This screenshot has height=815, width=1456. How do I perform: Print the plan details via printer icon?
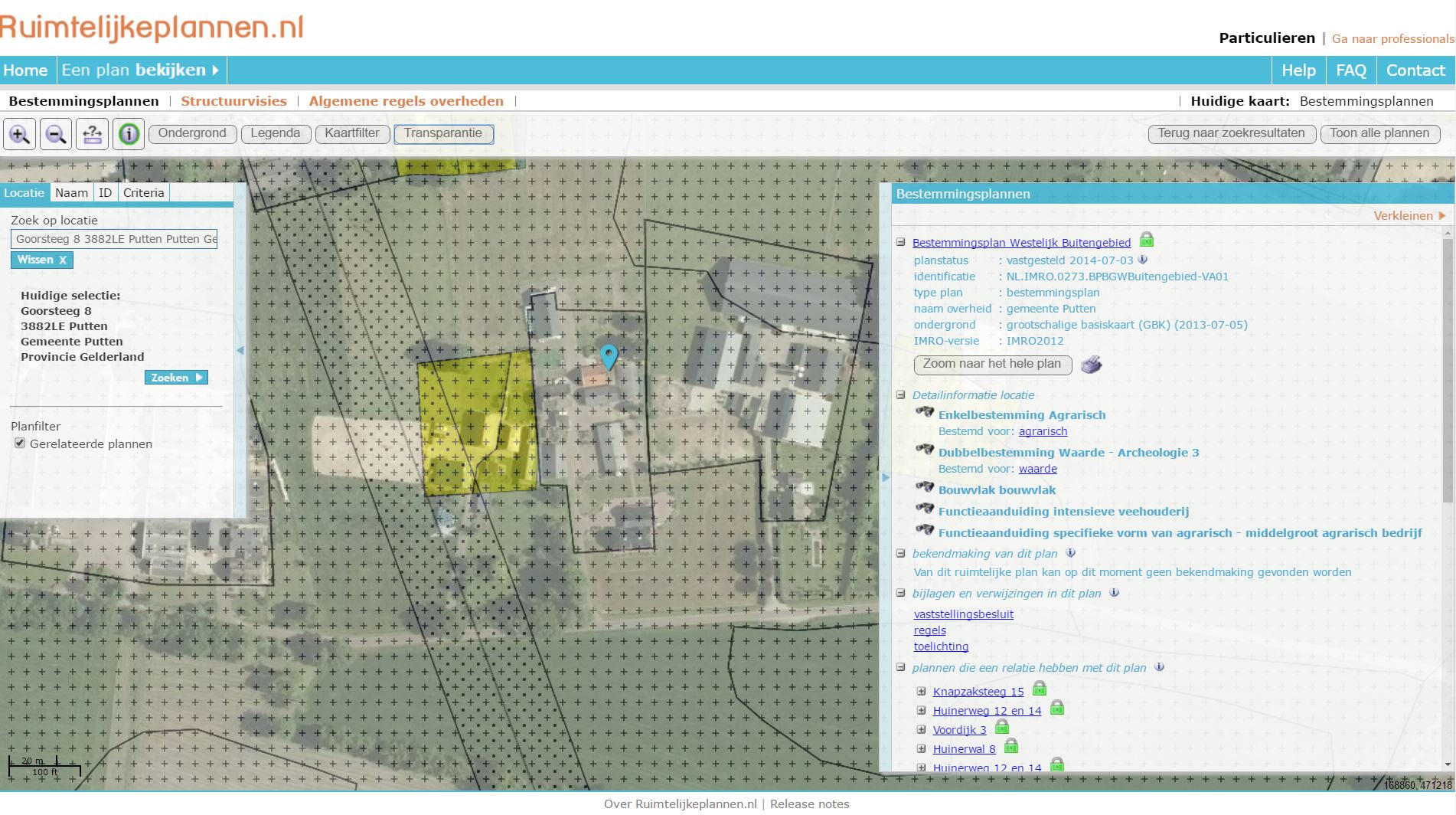click(x=1092, y=365)
